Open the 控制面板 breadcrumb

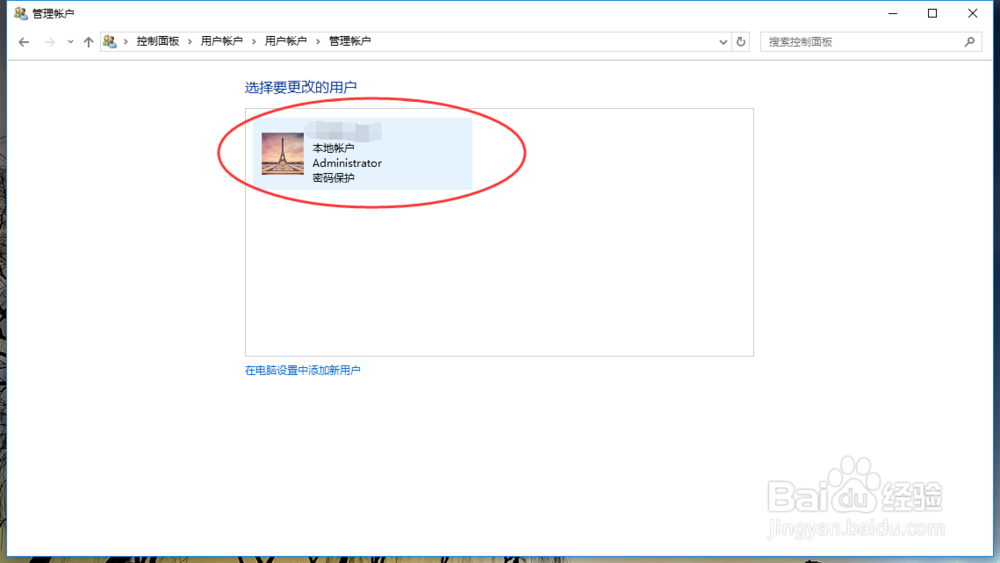click(158, 41)
